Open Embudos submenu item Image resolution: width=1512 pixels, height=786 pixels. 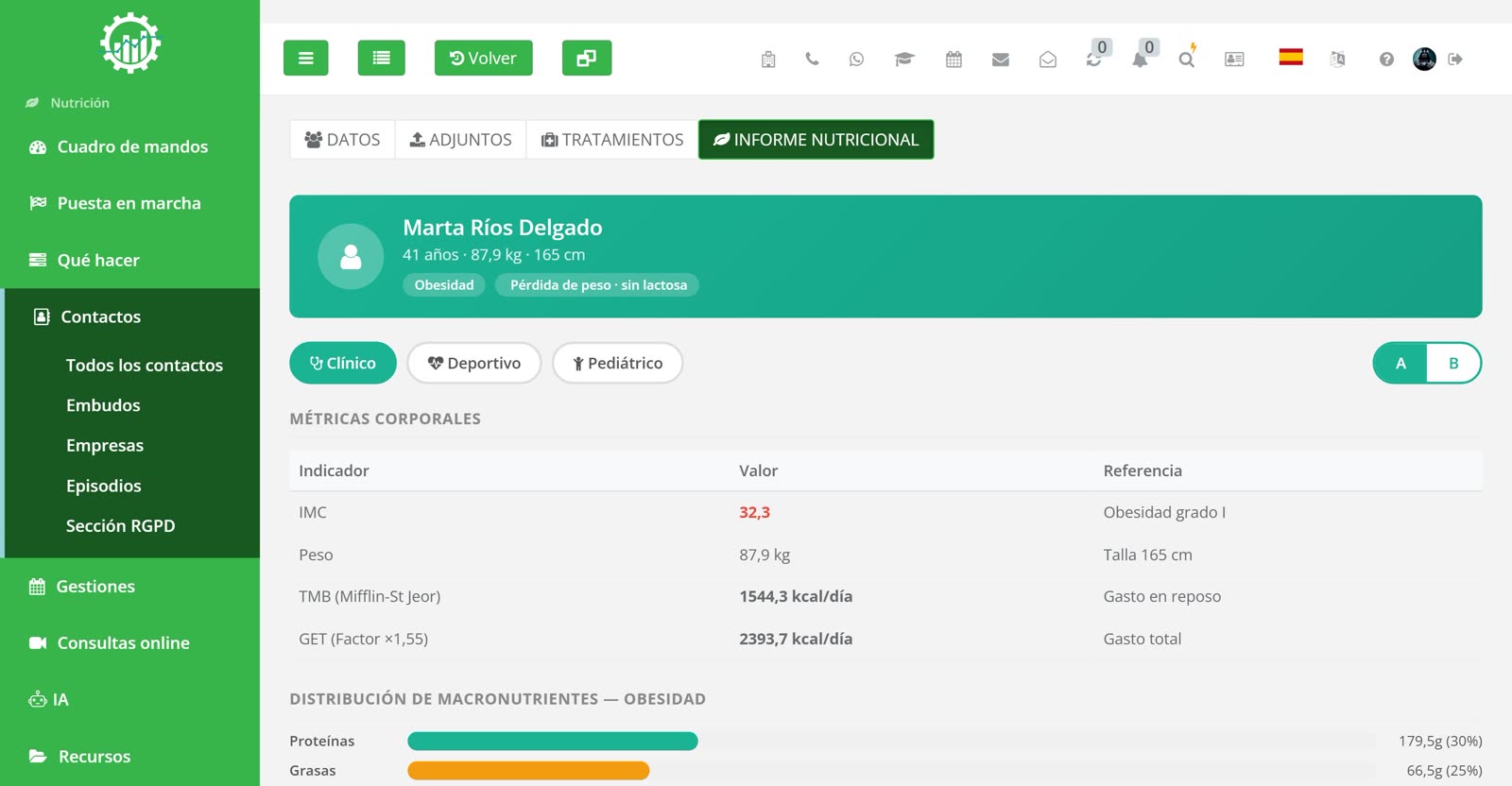103,405
